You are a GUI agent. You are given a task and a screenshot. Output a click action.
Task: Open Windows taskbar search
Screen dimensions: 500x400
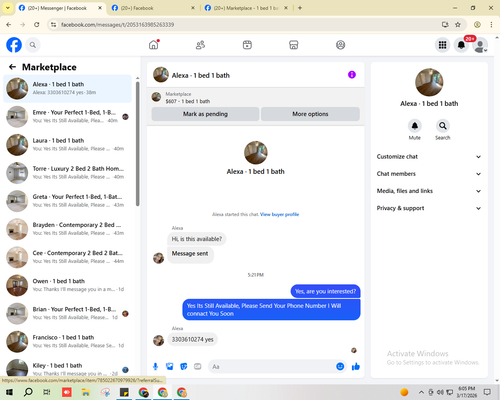pyautogui.click(x=28, y=392)
